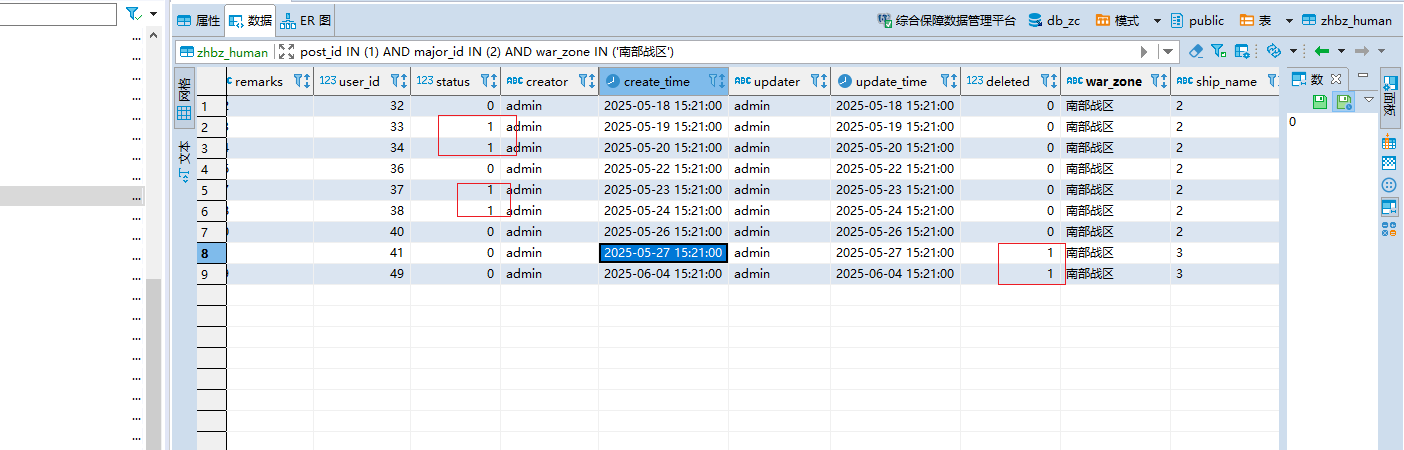
Task: Toggle the 面板 panels button
Action: pyautogui.click(x=1390, y=97)
